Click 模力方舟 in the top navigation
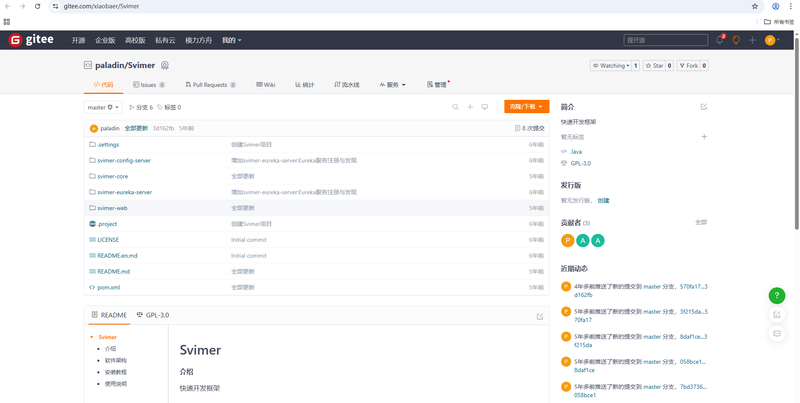The width and height of the screenshot is (800, 403). tap(198, 40)
